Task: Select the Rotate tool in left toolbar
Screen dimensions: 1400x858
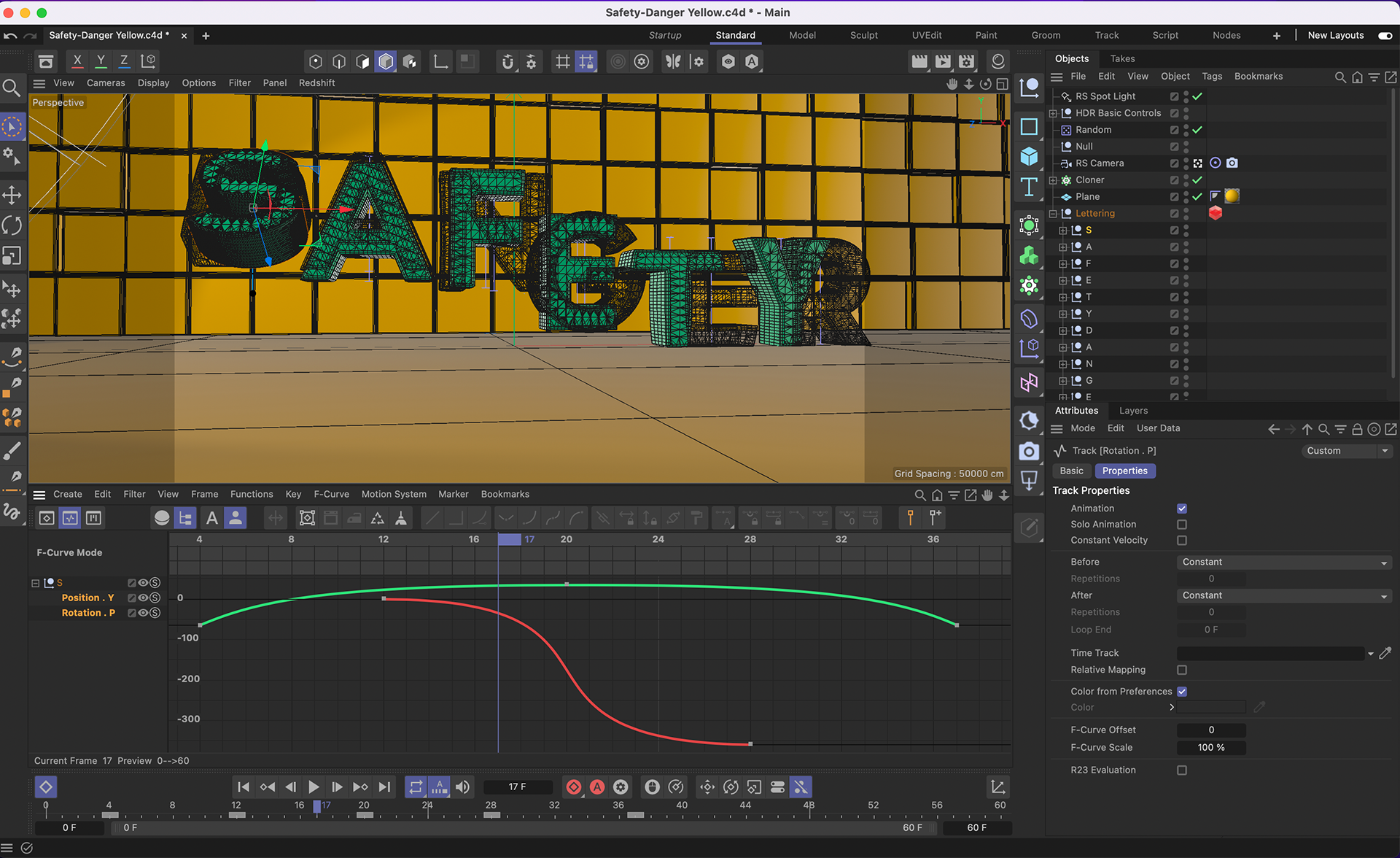Action: pos(12,225)
